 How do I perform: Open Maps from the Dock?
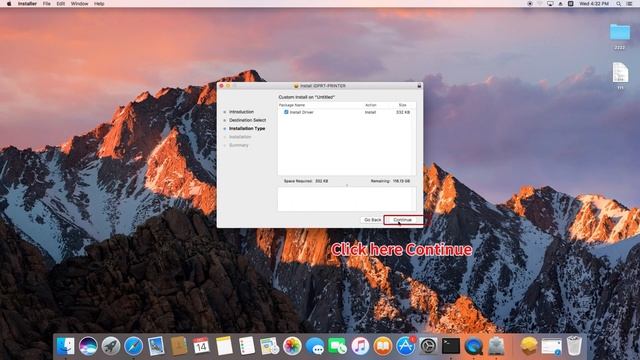269,346
